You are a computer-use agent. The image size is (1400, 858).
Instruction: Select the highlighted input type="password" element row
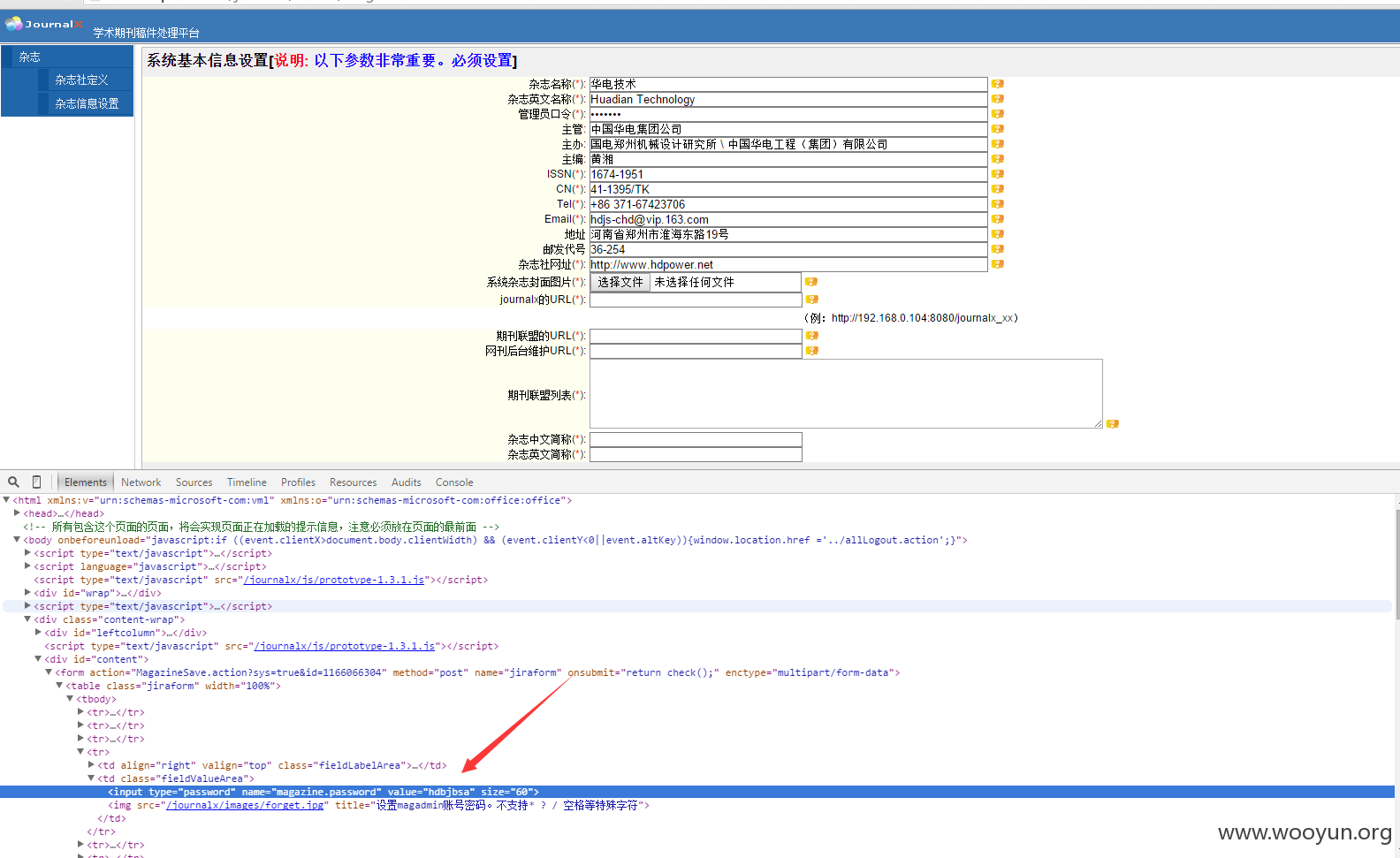pyautogui.click(x=697, y=792)
